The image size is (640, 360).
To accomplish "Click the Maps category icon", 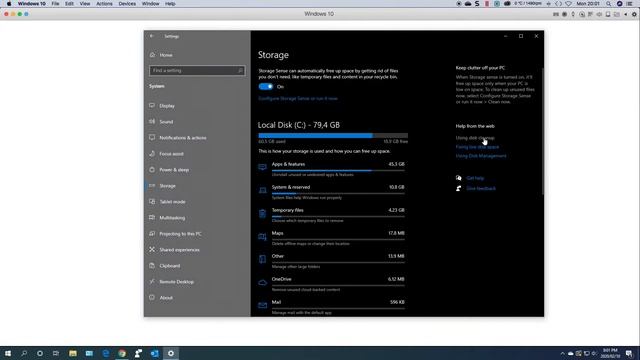I will (262, 236).
